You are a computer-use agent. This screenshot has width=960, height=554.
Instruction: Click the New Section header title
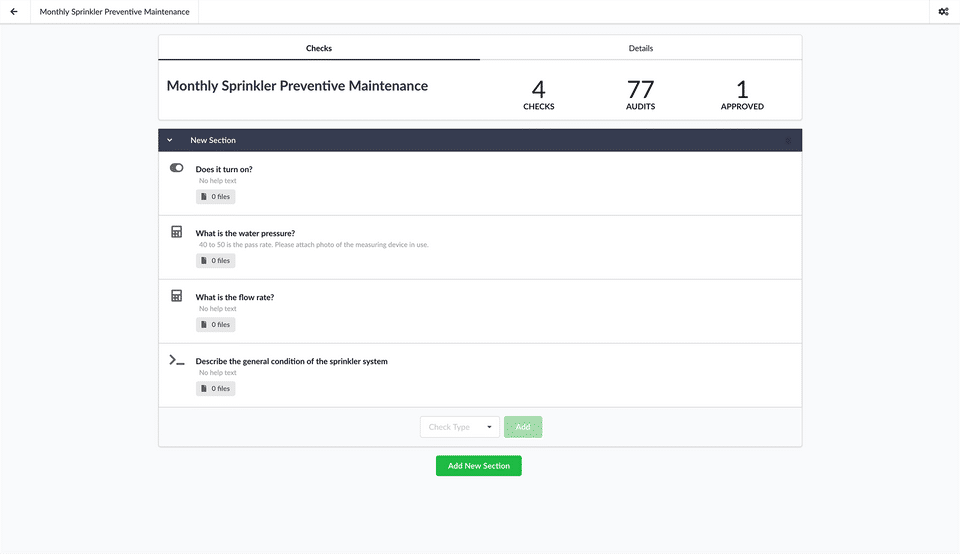point(213,140)
